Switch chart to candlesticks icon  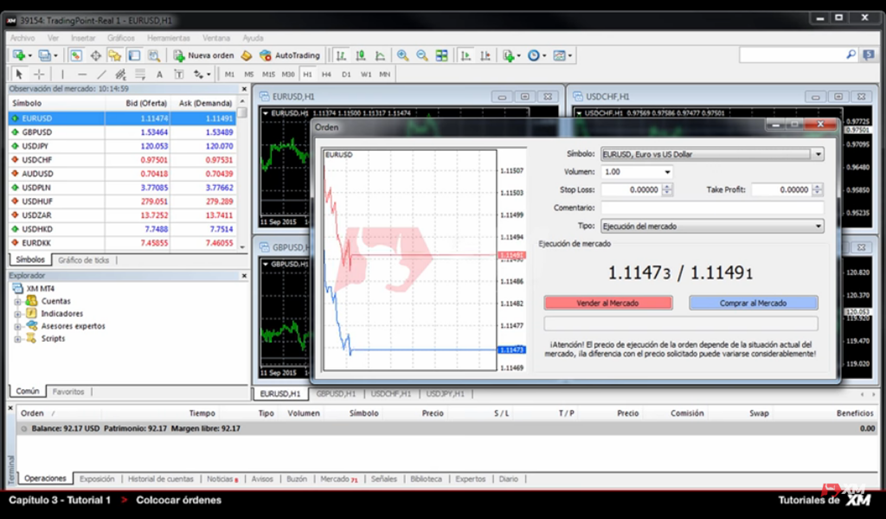coord(361,55)
